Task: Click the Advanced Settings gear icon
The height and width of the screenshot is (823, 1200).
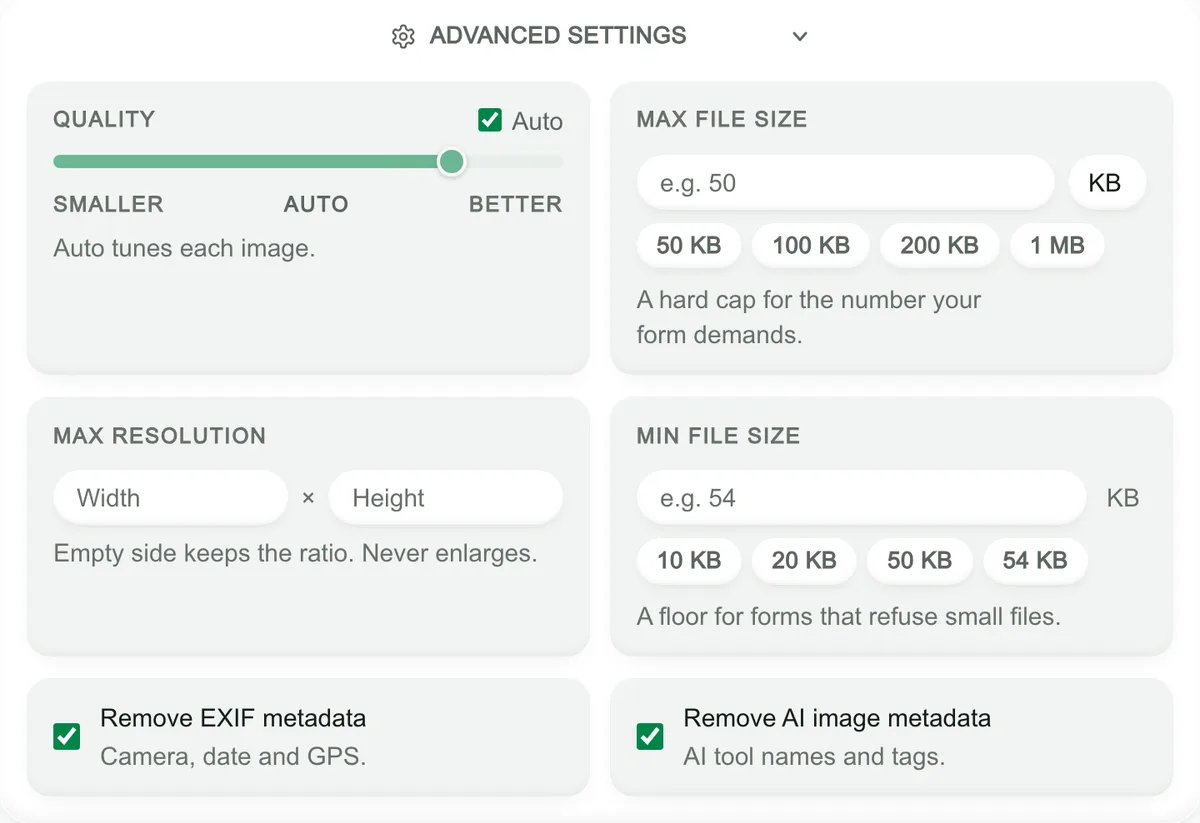Action: click(x=403, y=37)
